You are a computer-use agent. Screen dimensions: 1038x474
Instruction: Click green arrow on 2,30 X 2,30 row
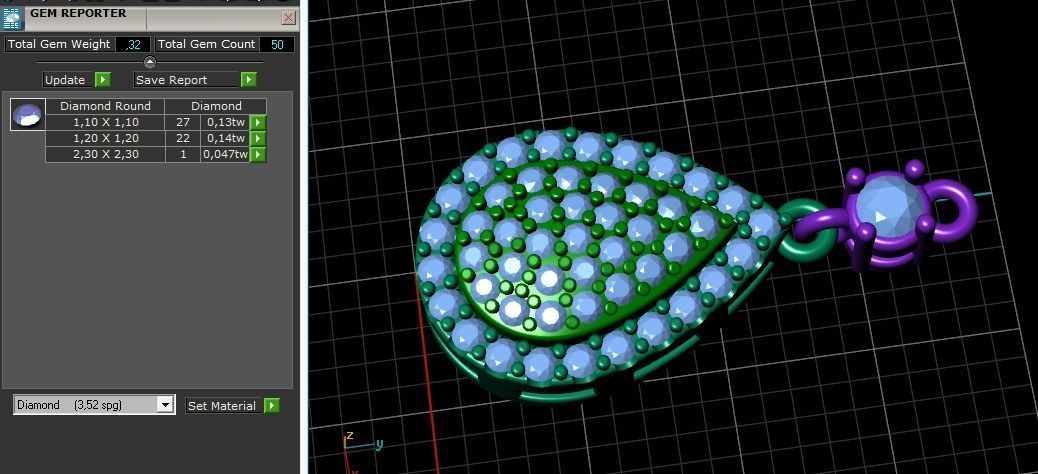(258, 154)
